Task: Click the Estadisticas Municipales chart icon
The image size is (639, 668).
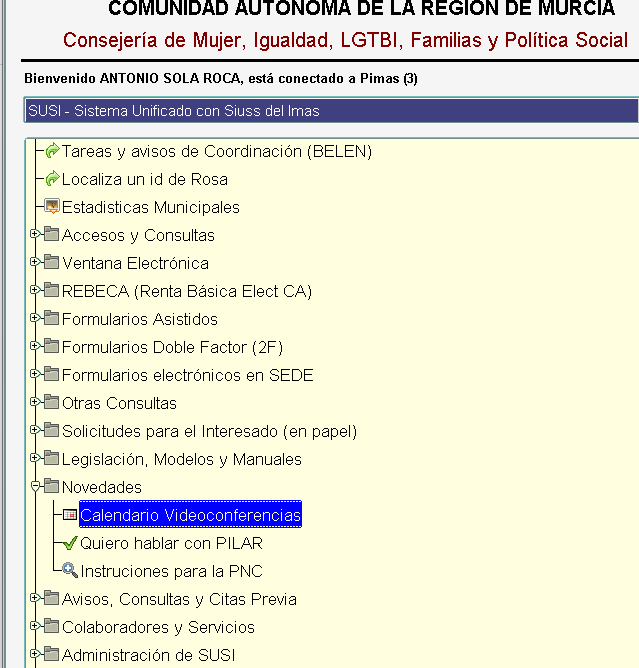Action: tap(52, 208)
